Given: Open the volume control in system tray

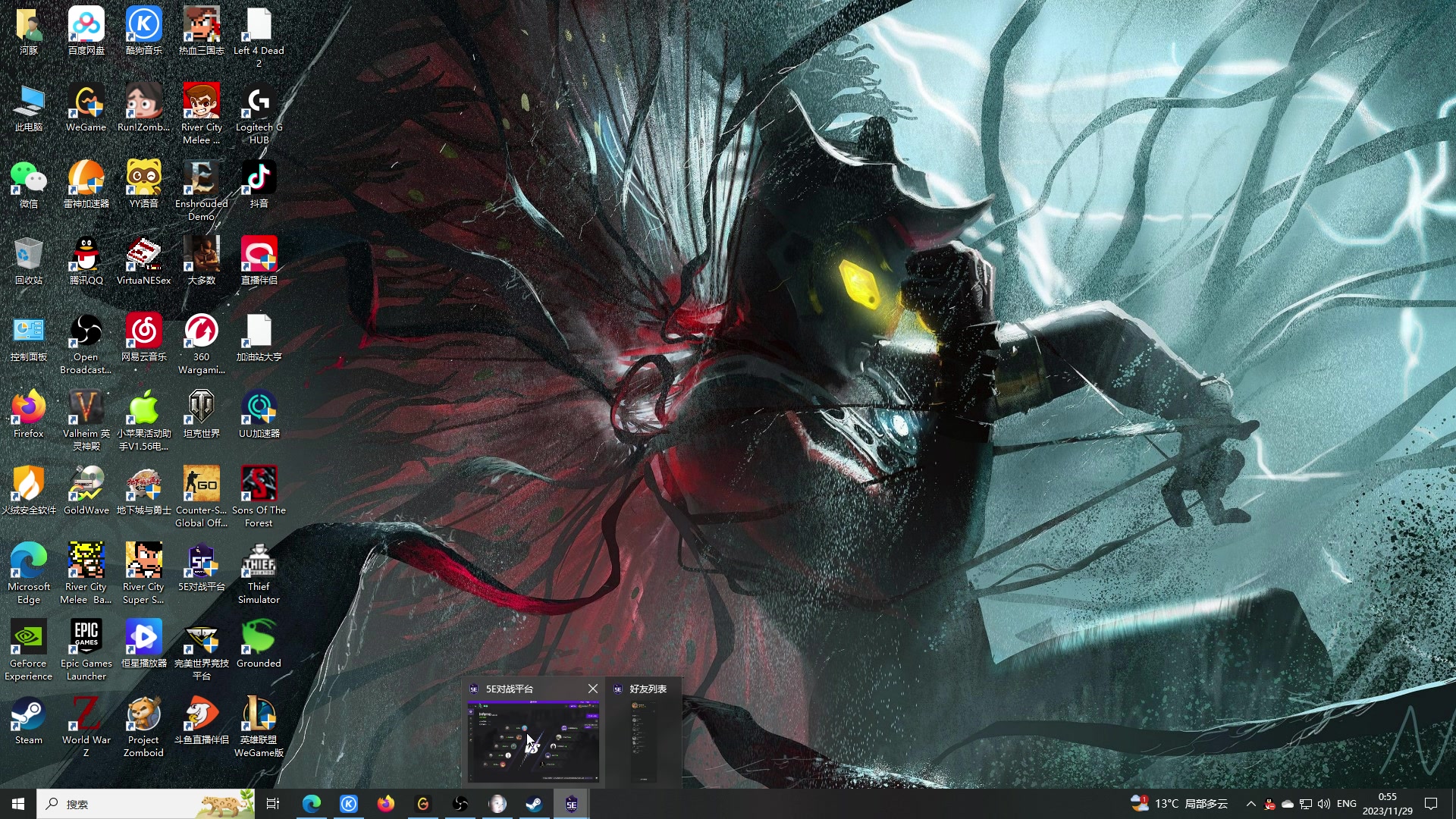Looking at the screenshot, I should click(1324, 804).
